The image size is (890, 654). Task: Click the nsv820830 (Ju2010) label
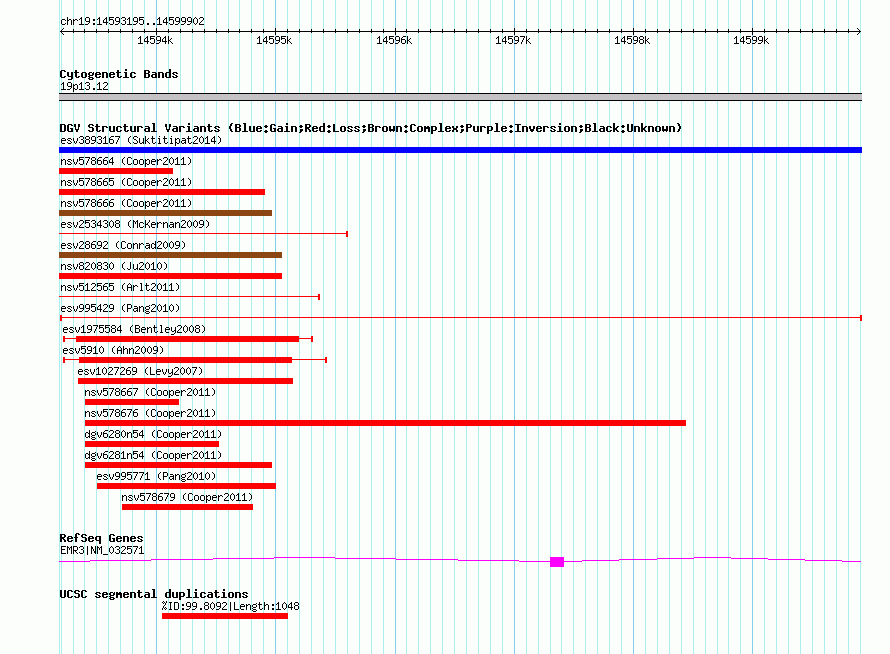(x=114, y=266)
